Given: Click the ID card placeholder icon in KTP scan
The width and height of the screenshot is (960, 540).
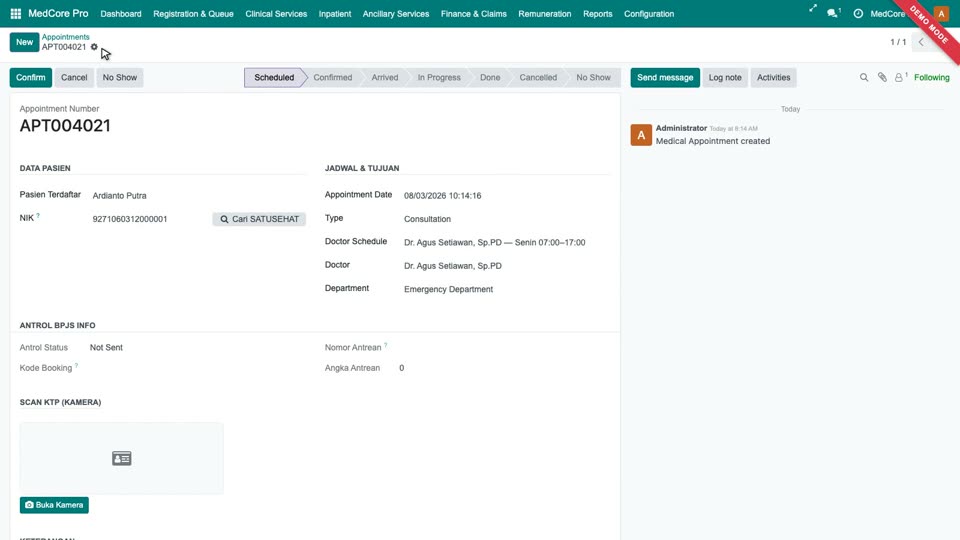Looking at the screenshot, I should coord(122,459).
